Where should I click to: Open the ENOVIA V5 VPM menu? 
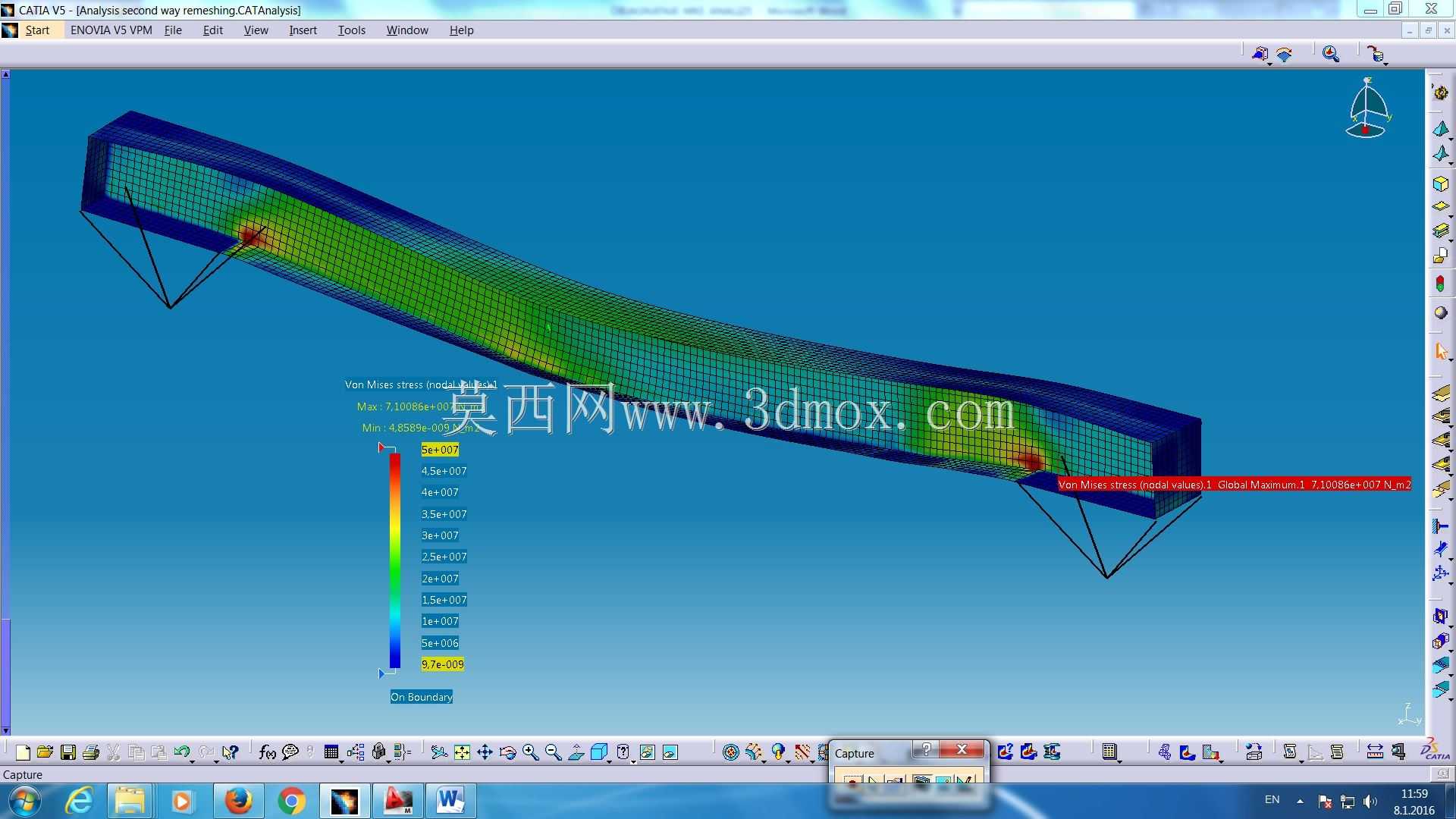(111, 30)
